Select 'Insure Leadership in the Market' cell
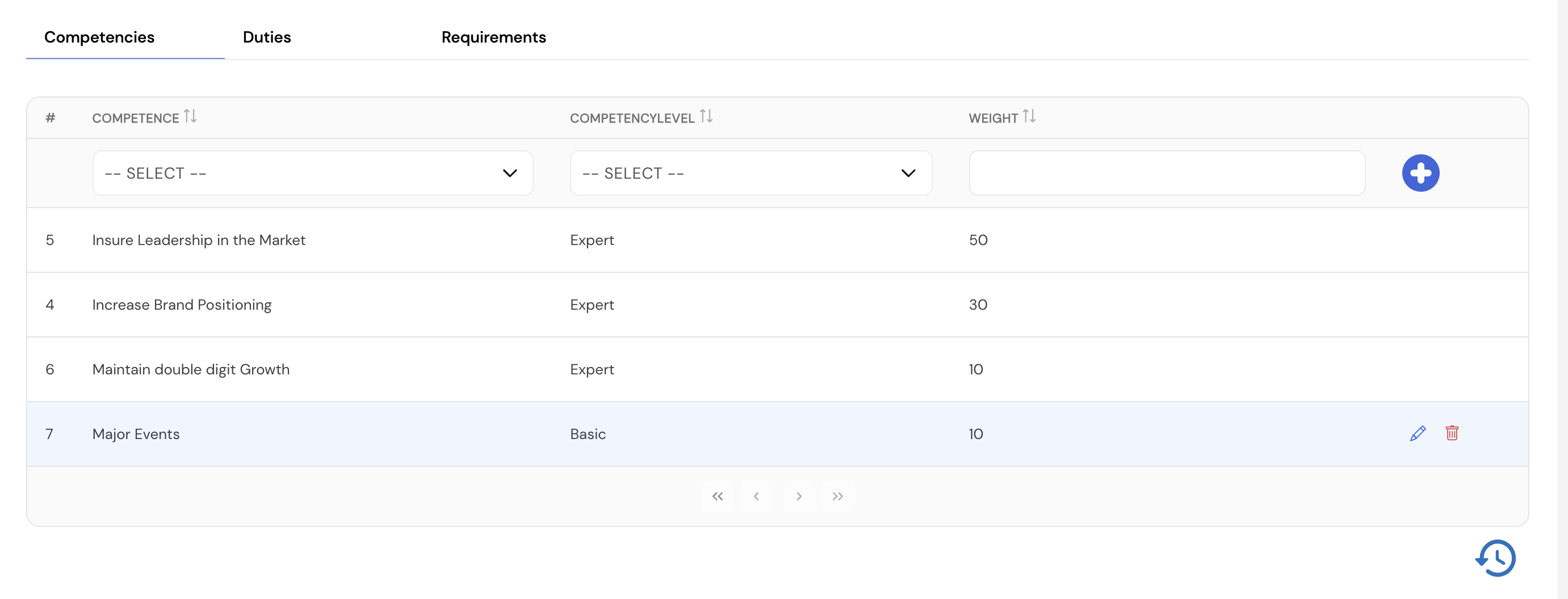This screenshot has height=599, width=1568. 199,240
